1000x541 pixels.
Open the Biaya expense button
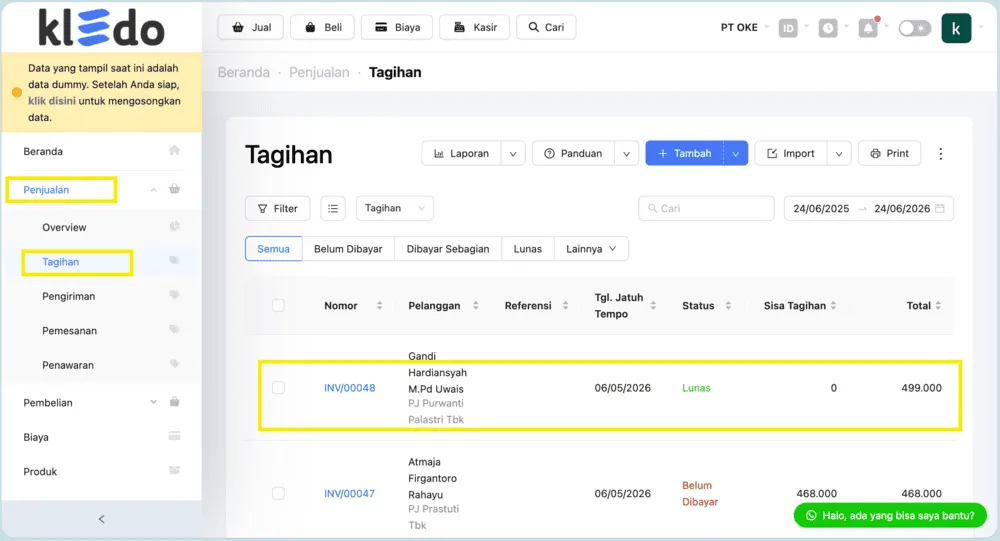click(x=397, y=27)
